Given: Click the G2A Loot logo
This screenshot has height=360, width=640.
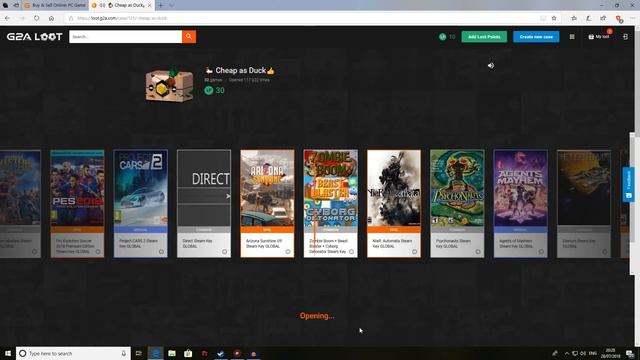Looking at the screenshot, I should point(35,37).
